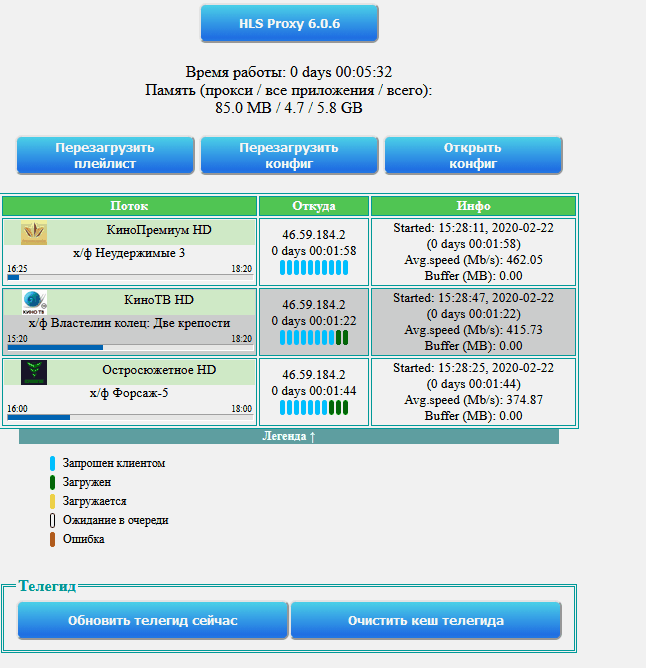Image resolution: width=646 pixels, height=668 pixels.
Task: Open config via Открыть конфиг
Action: point(473,155)
